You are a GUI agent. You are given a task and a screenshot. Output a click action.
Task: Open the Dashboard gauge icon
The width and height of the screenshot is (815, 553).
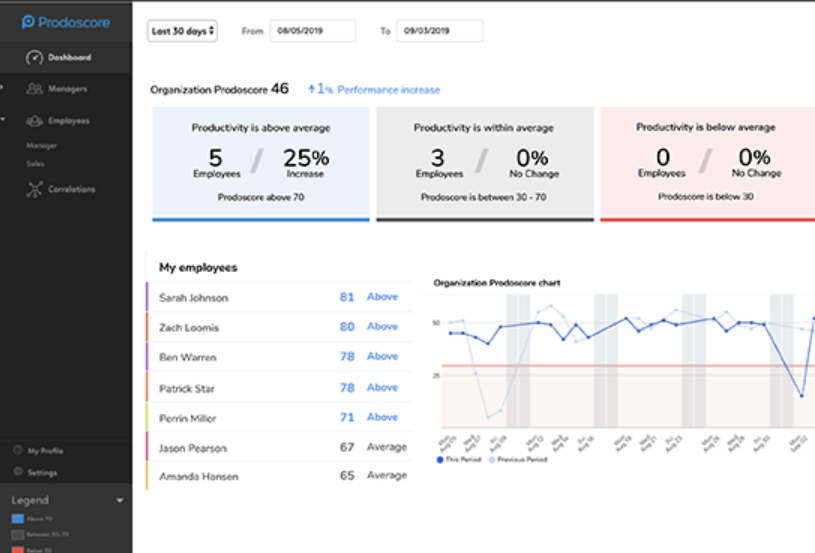click(34, 58)
